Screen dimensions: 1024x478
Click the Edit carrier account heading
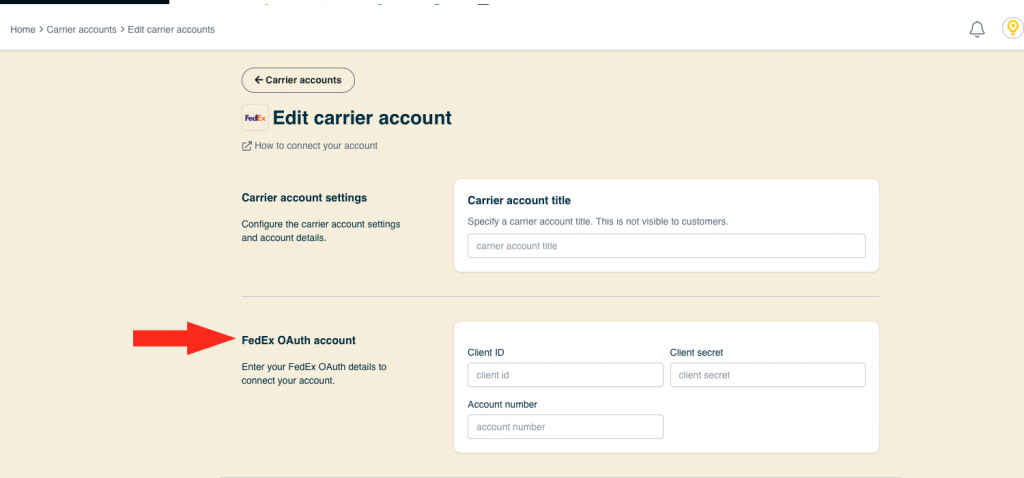362,118
